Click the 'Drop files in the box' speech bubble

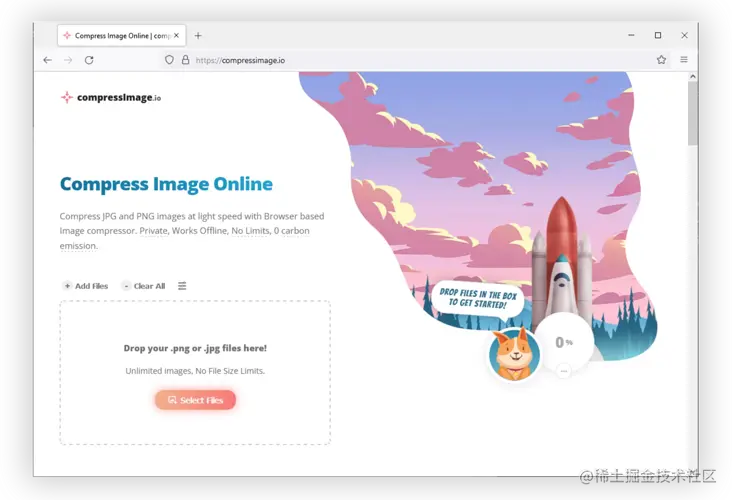click(478, 299)
